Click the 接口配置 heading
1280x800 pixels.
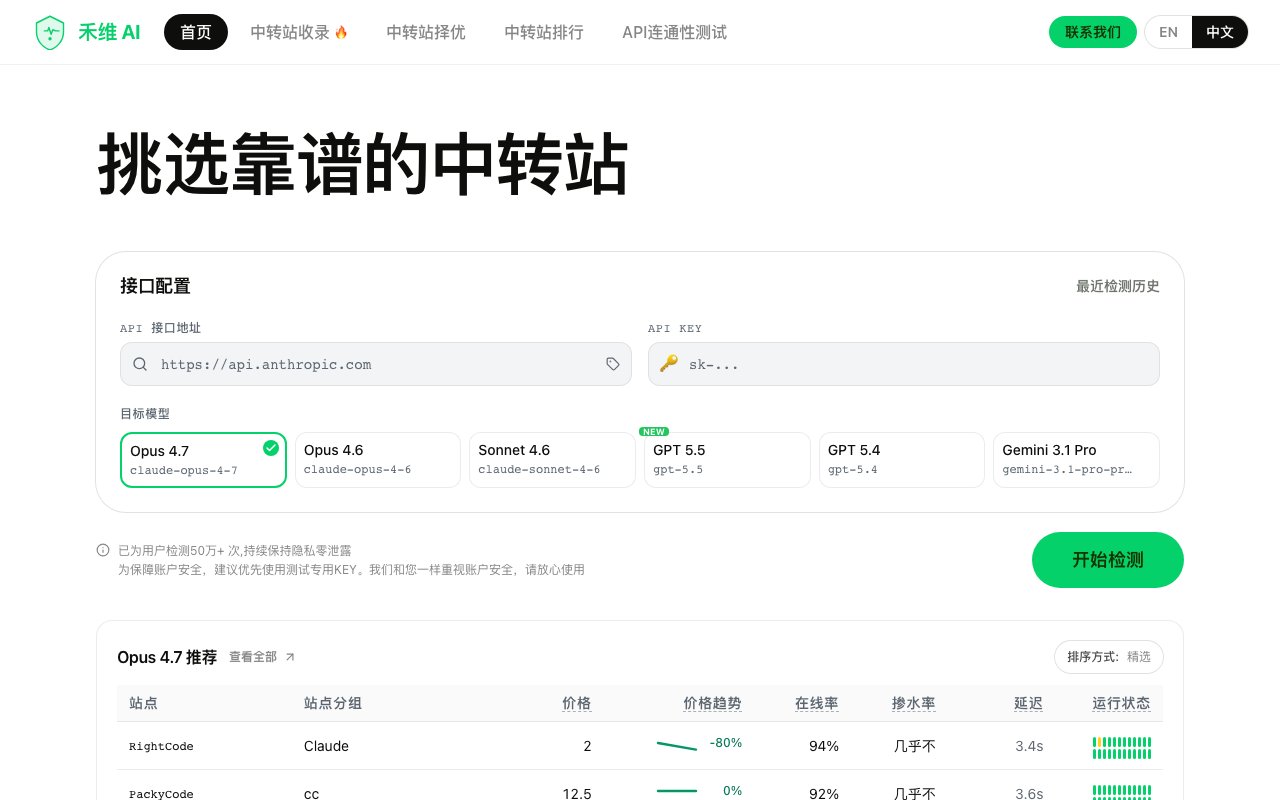(x=155, y=286)
